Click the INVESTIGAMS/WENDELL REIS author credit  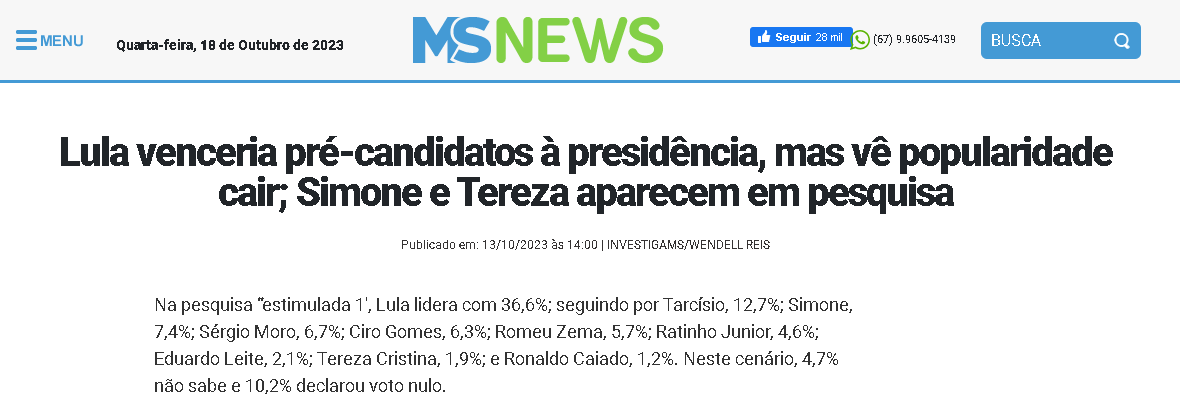tap(689, 245)
